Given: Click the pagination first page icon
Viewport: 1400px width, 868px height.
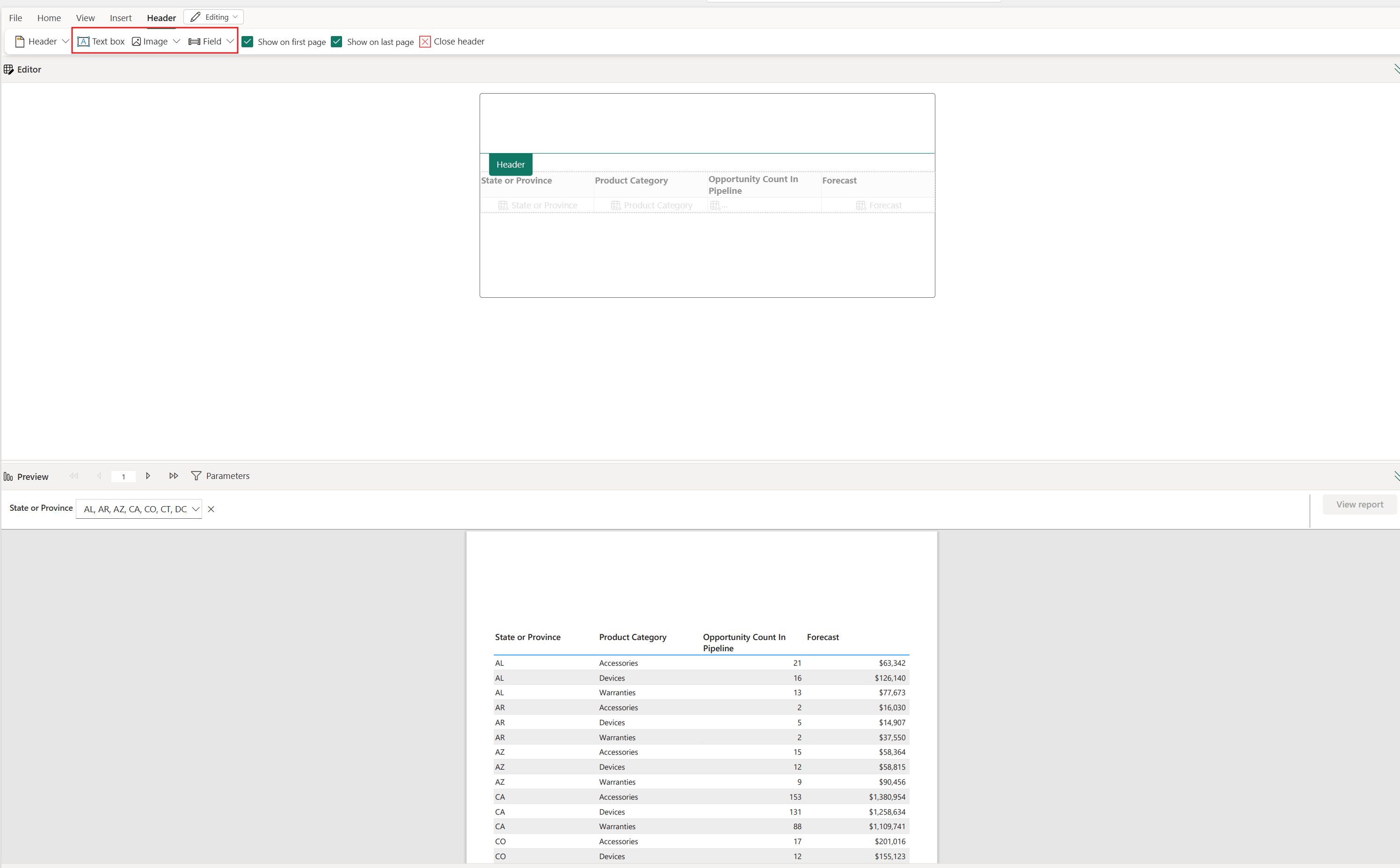Looking at the screenshot, I should tap(75, 476).
